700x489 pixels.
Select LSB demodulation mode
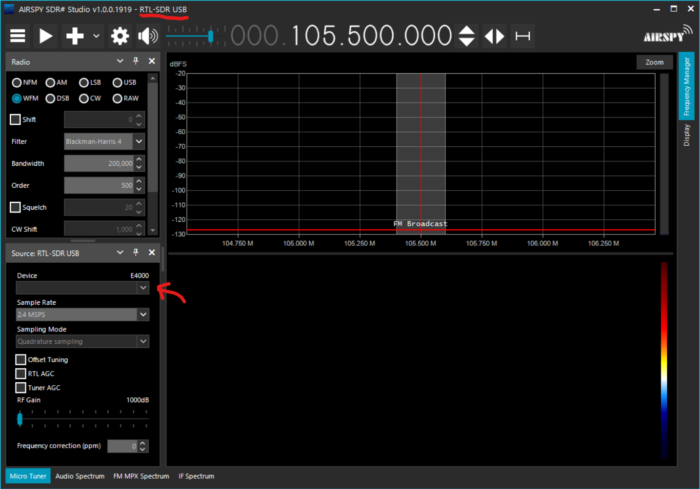click(x=90, y=83)
